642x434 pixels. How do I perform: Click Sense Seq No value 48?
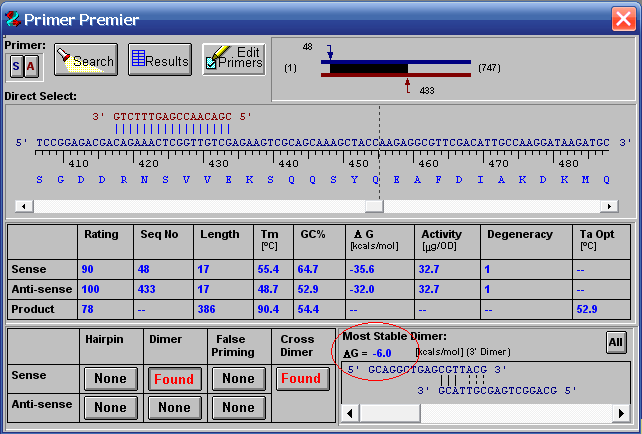pos(143,269)
